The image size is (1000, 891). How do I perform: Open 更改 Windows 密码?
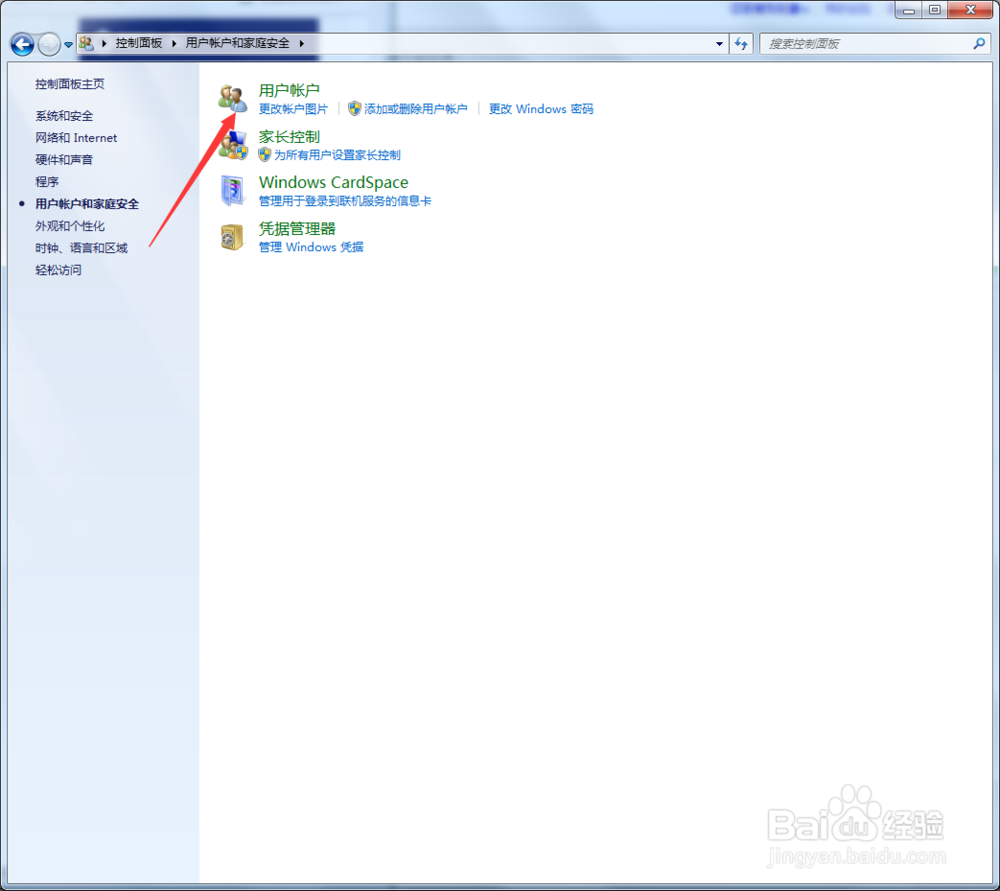[x=540, y=109]
